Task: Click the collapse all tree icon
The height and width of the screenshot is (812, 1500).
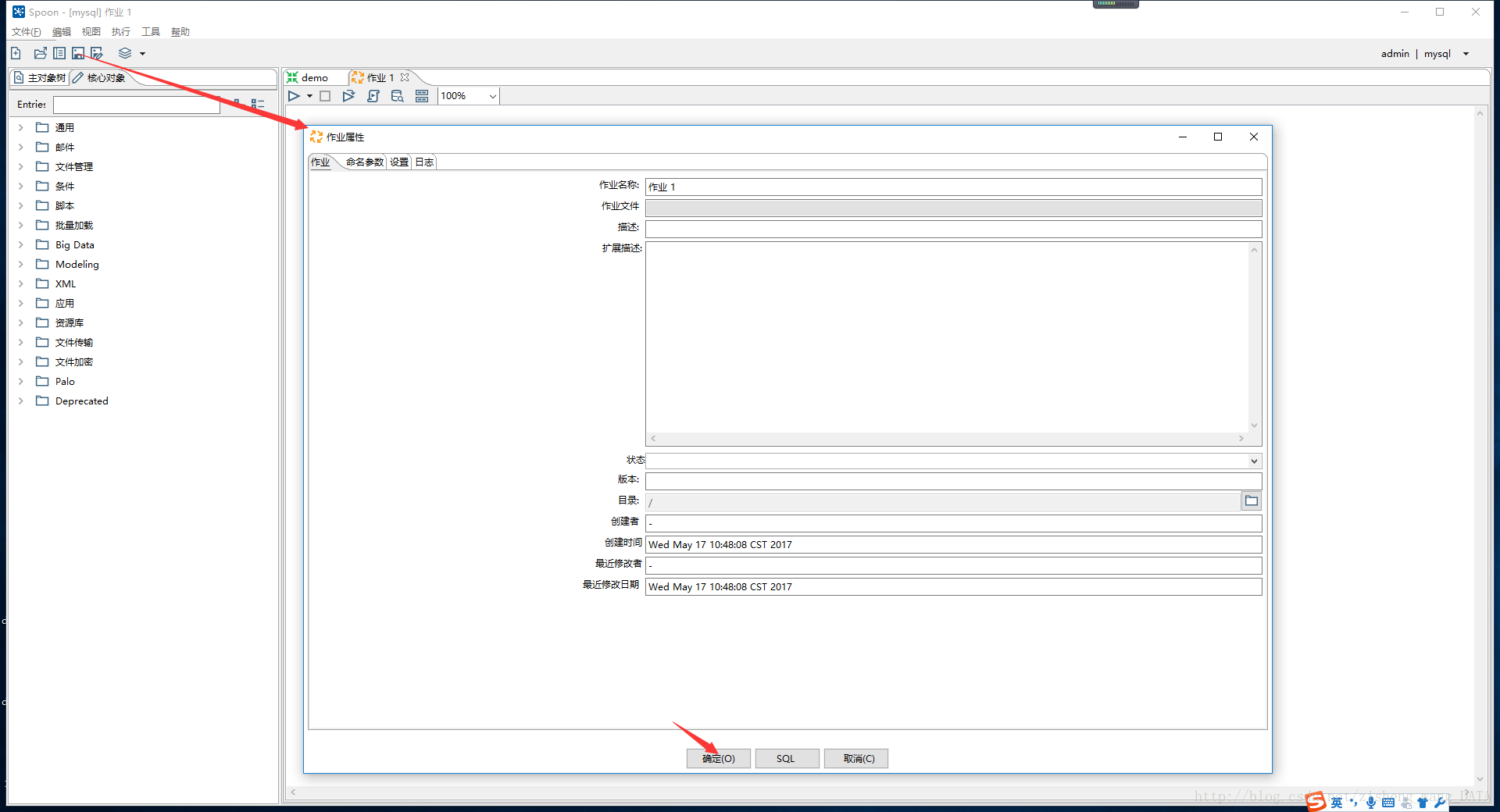Action: tap(258, 104)
